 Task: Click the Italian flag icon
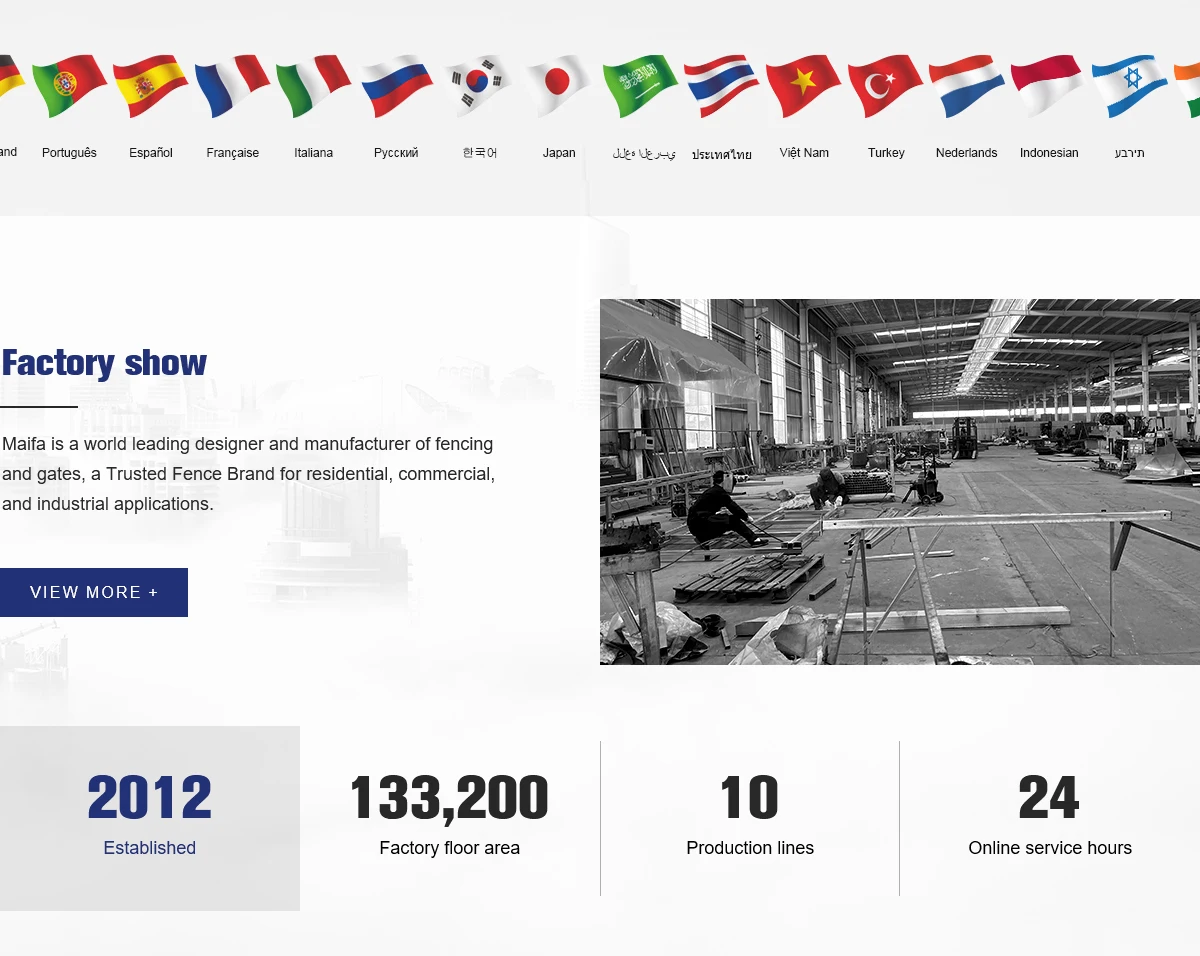314,85
